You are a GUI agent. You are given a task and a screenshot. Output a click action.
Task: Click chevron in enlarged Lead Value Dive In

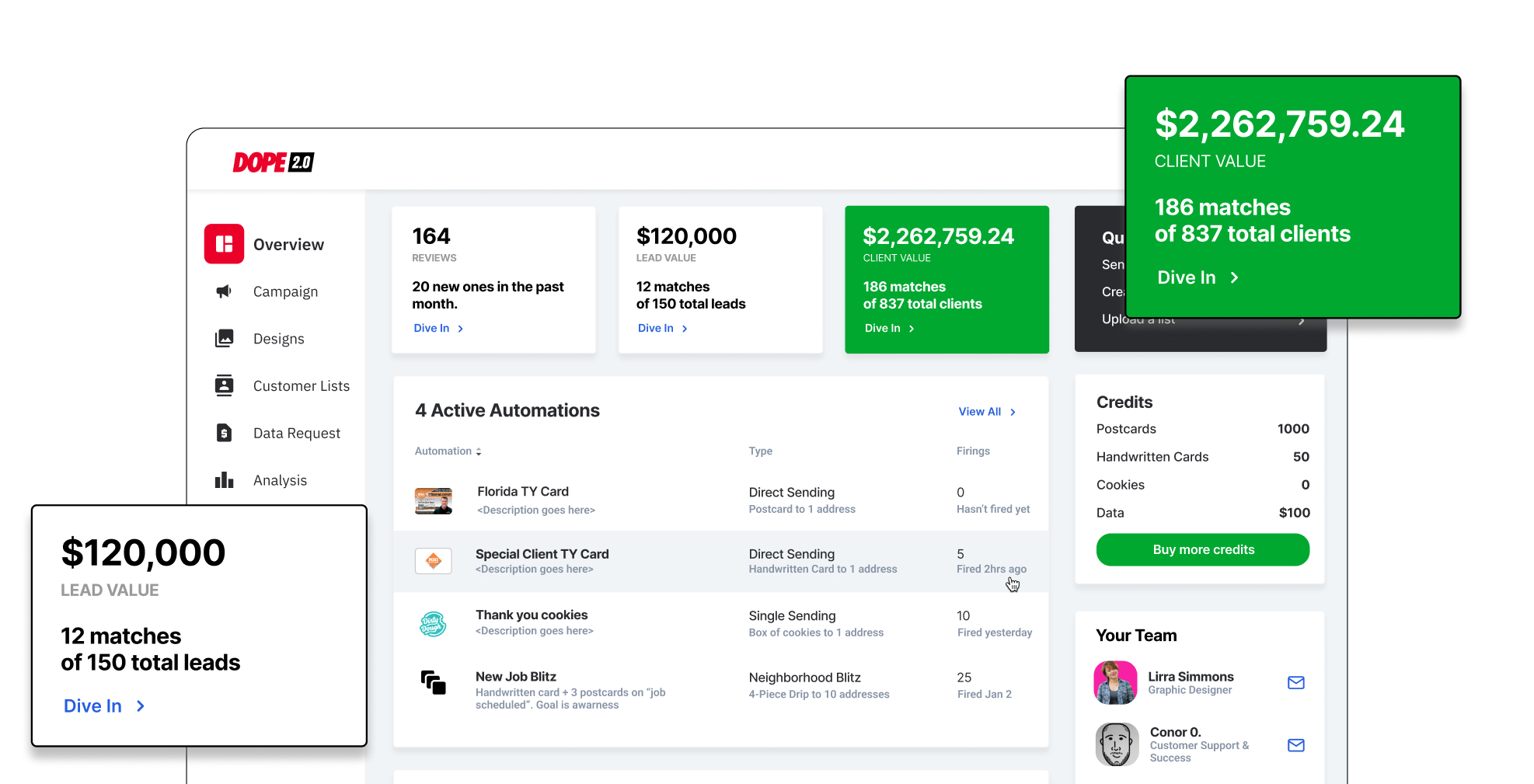(141, 706)
